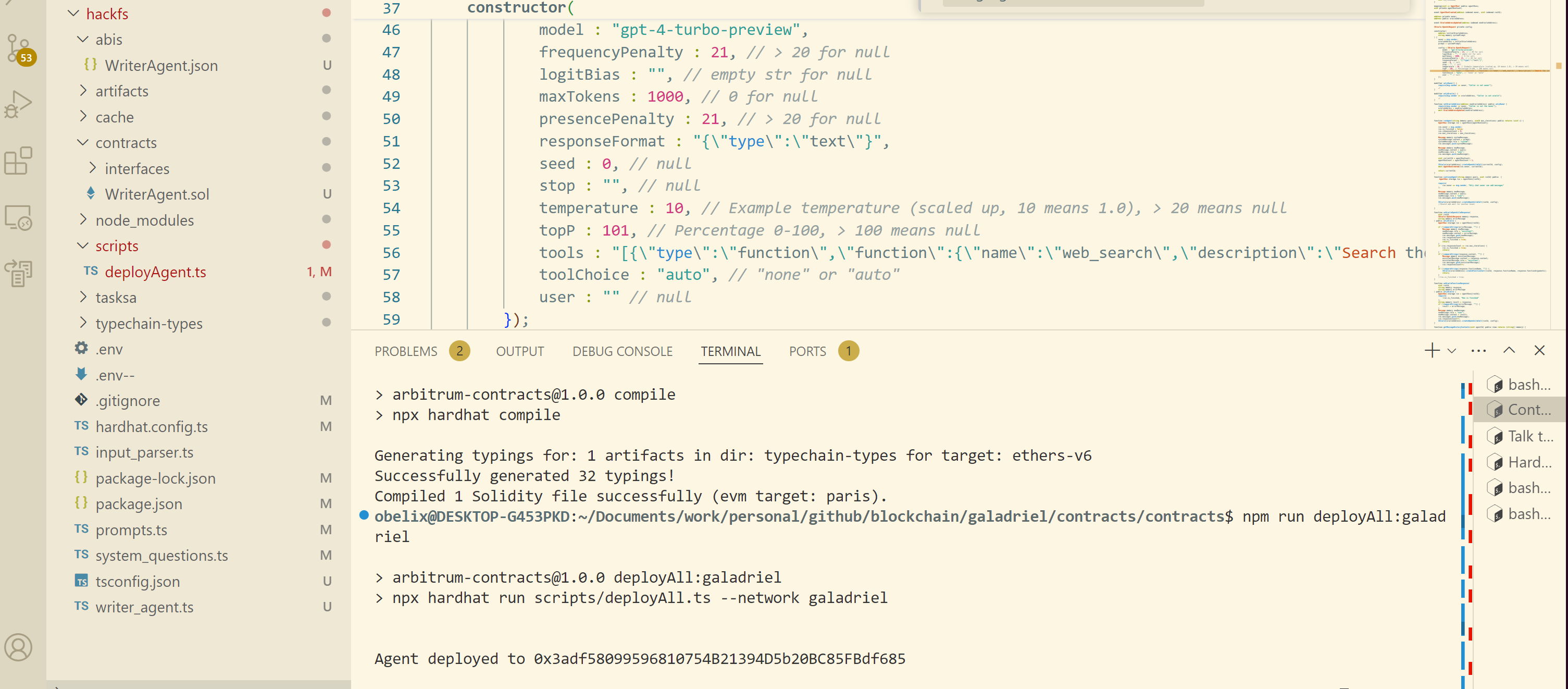
Task: Close the terminal panel
Action: coord(1539,350)
